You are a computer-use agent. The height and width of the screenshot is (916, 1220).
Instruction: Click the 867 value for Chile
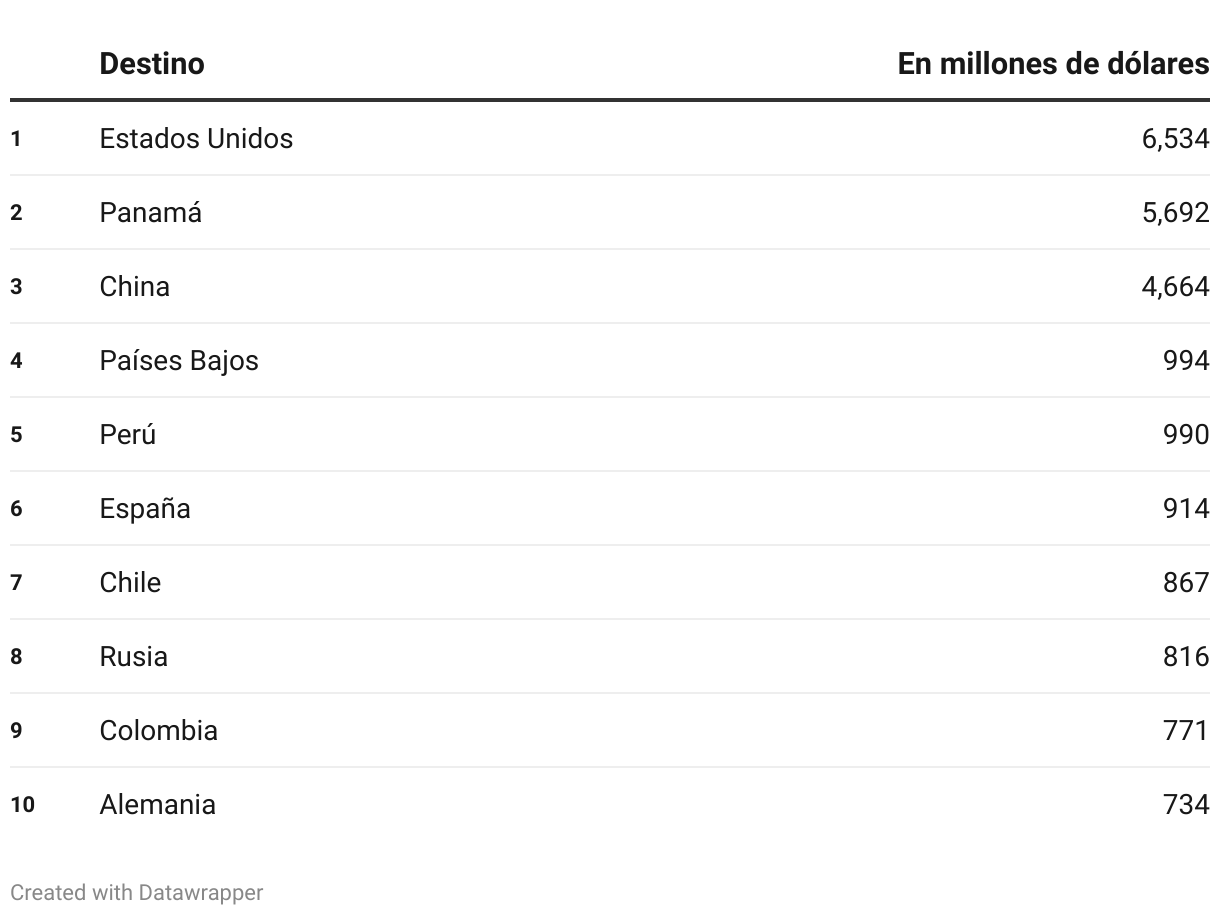point(1186,582)
